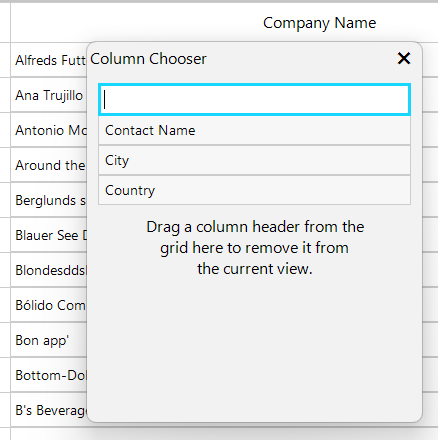The image size is (438, 440).
Task: Click the Bólido Com row cell
Action: click(x=49, y=305)
